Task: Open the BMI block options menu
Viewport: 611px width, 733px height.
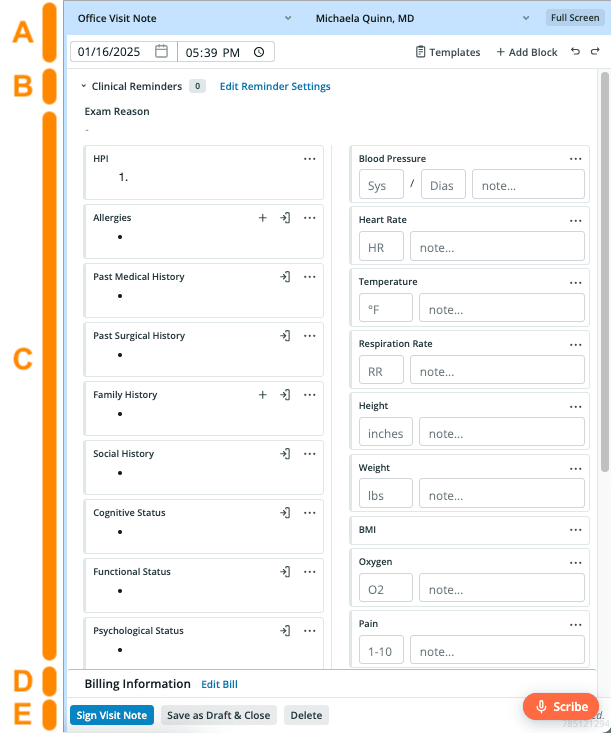Action: click(x=575, y=530)
